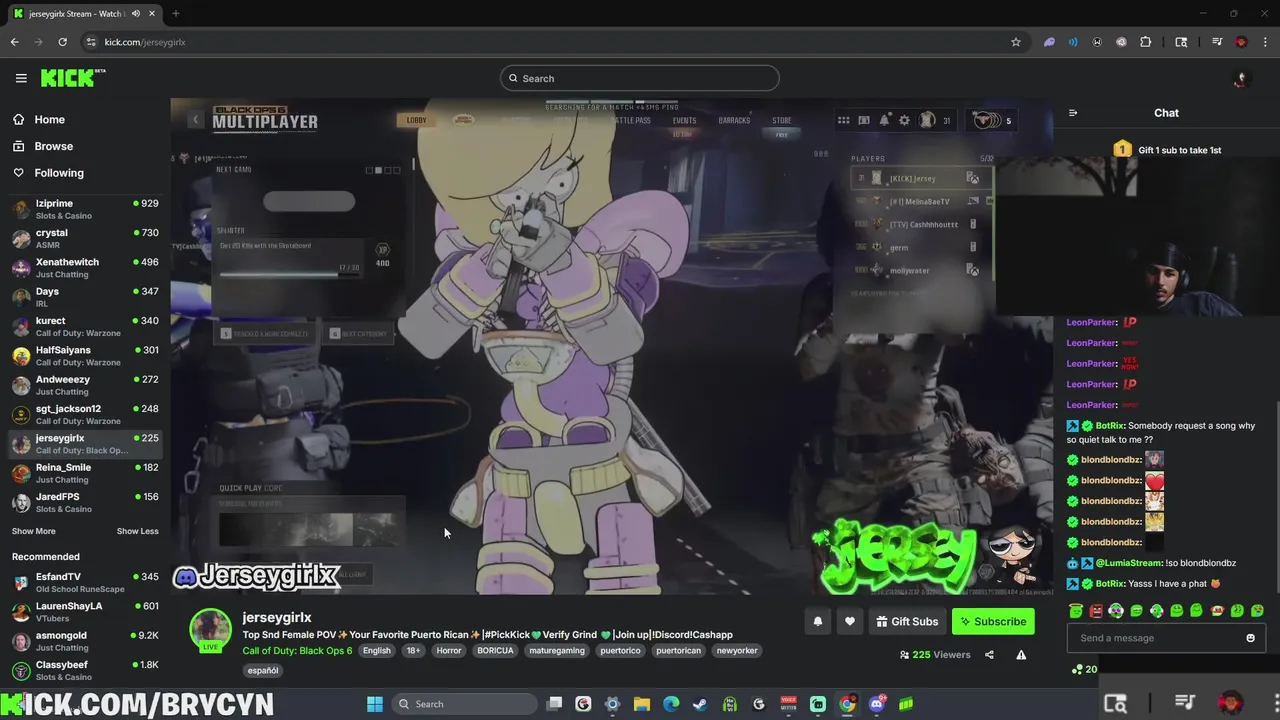Open HalfSaiyans channel in sidebar
The width and height of the screenshot is (1280, 720).
pos(85,355)
